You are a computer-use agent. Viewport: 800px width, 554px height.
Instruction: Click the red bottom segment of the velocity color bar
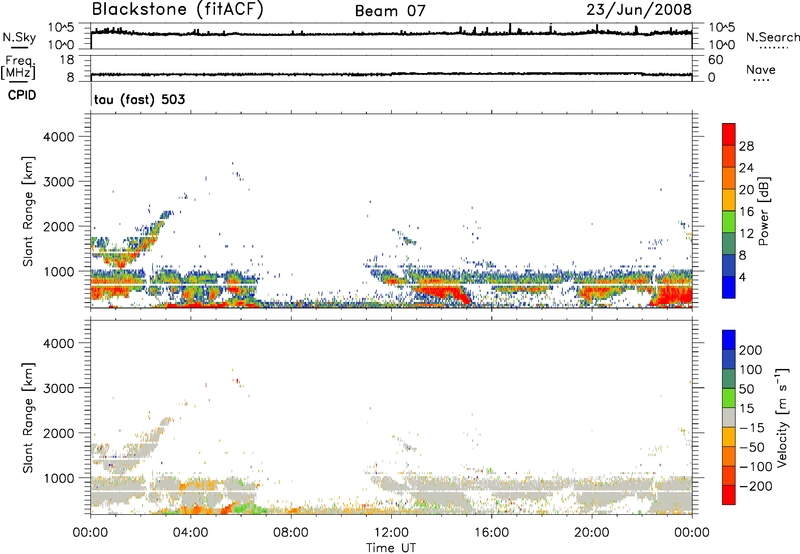pos(729,495)
